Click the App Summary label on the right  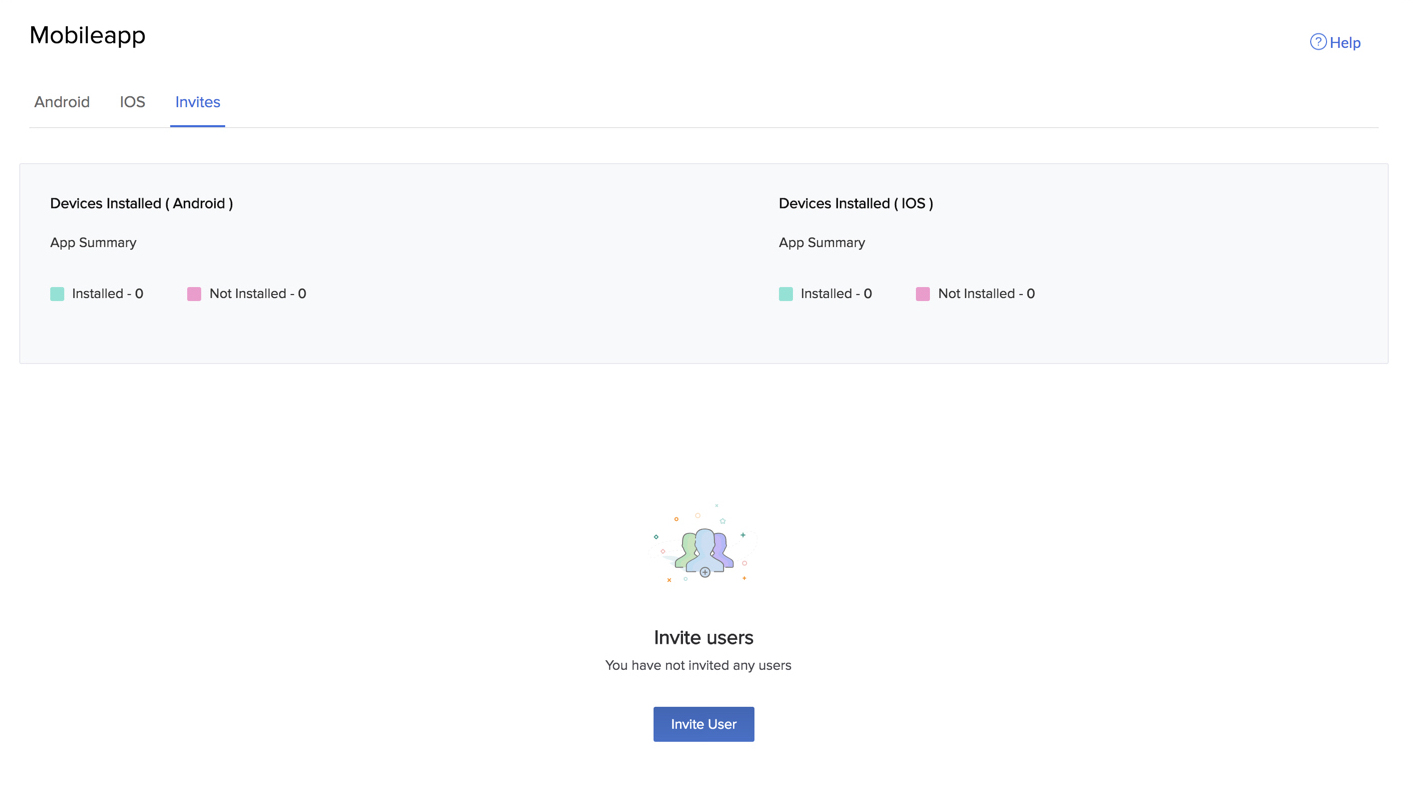(x=822, y=242)
